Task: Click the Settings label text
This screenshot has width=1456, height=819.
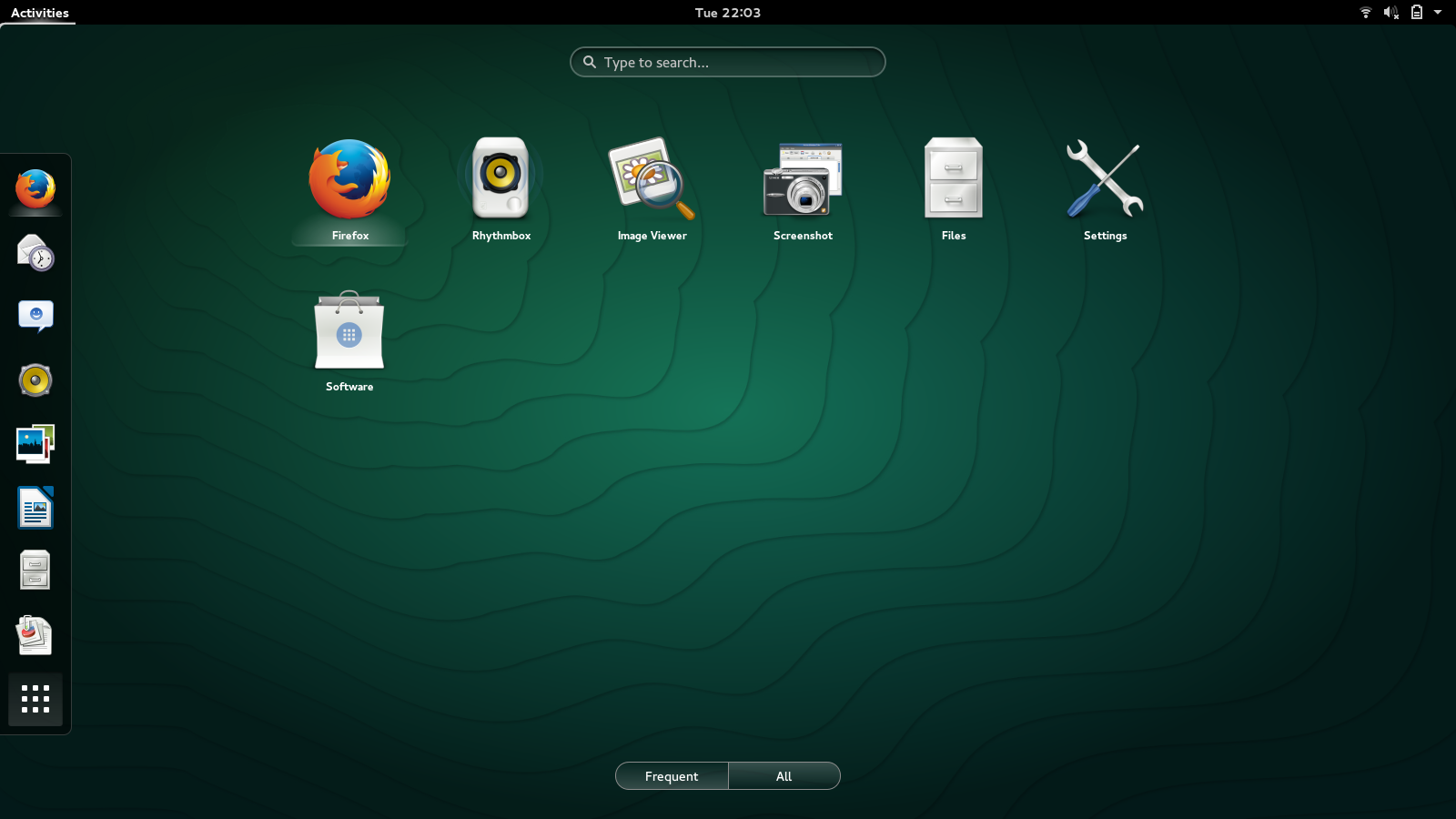Action: click(x=1106, y=236)
